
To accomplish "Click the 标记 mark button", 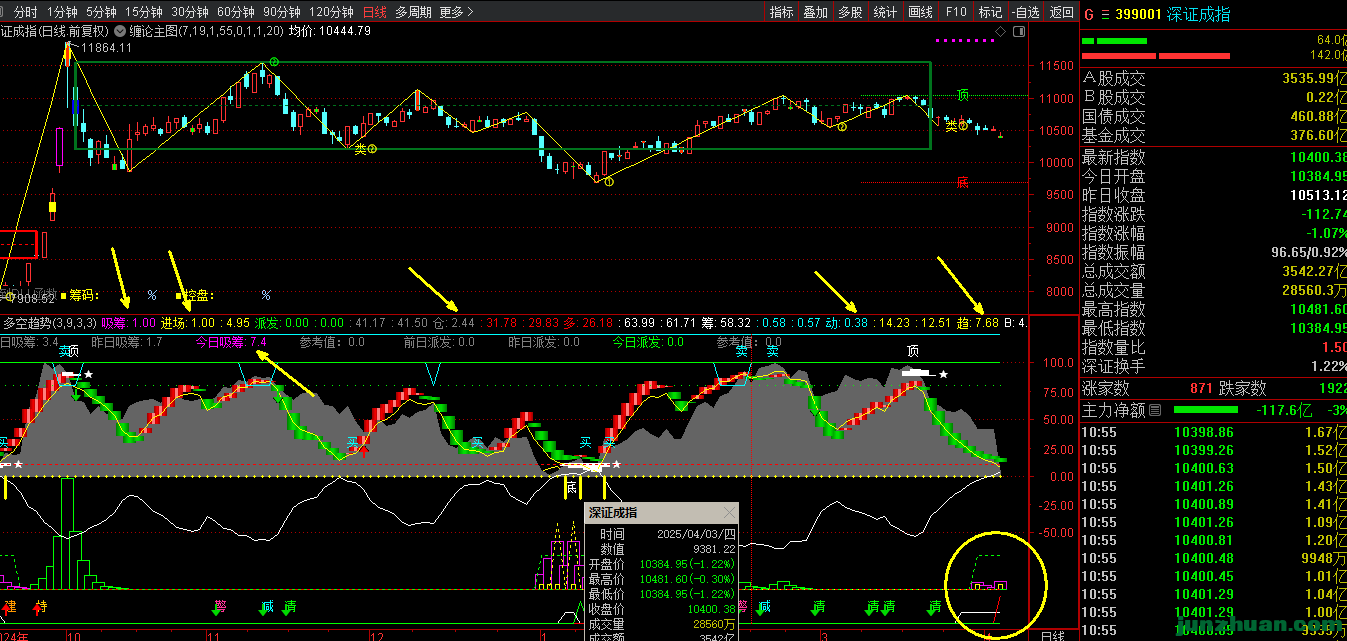I will click(x=990, y=12).
